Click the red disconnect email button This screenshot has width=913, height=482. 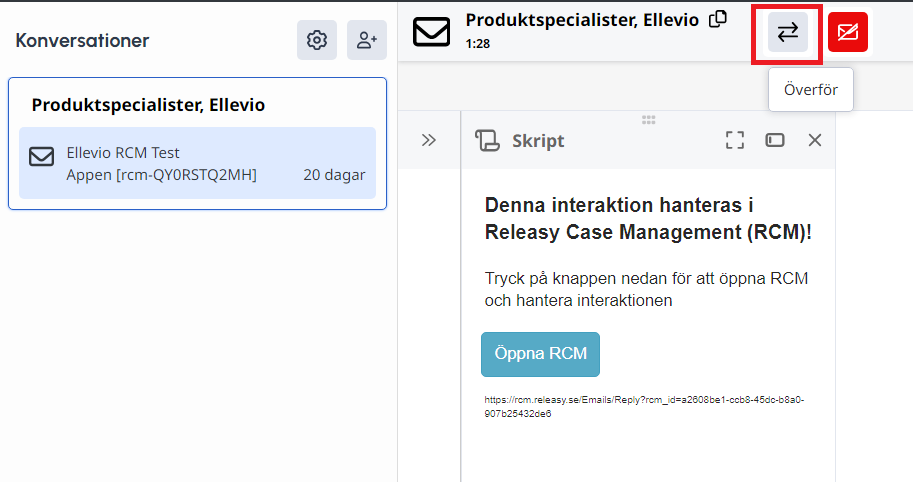pos(848,32)
